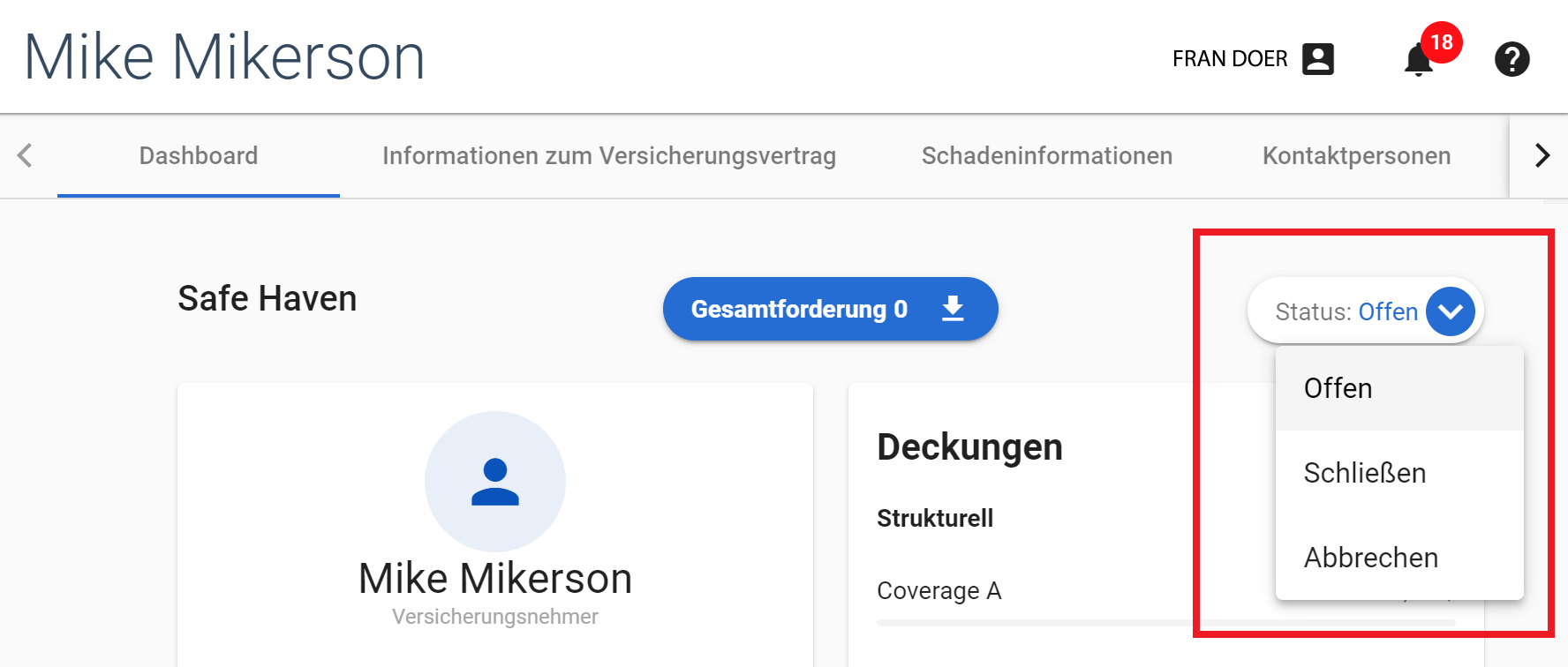Click the help question mark icon
Image resolution: width=1568 pixels, height=667 pixels.
point(1511,59)
